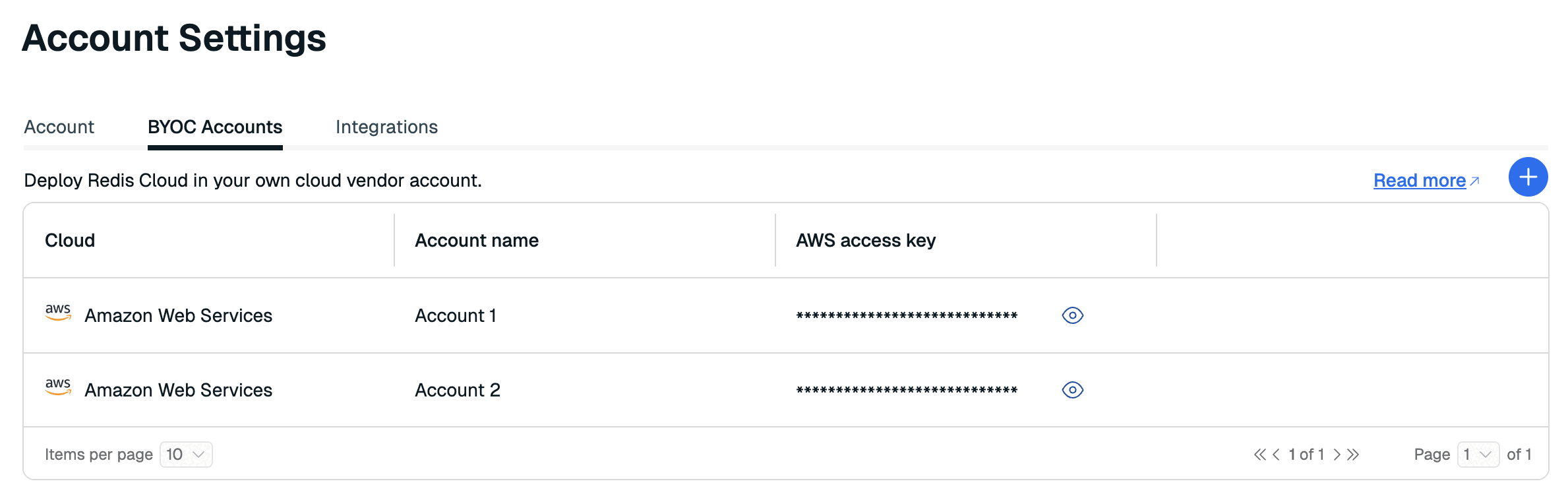Click AWS logo in Account 2 row
Screen dimensions: 1568x504
point(58,387)
